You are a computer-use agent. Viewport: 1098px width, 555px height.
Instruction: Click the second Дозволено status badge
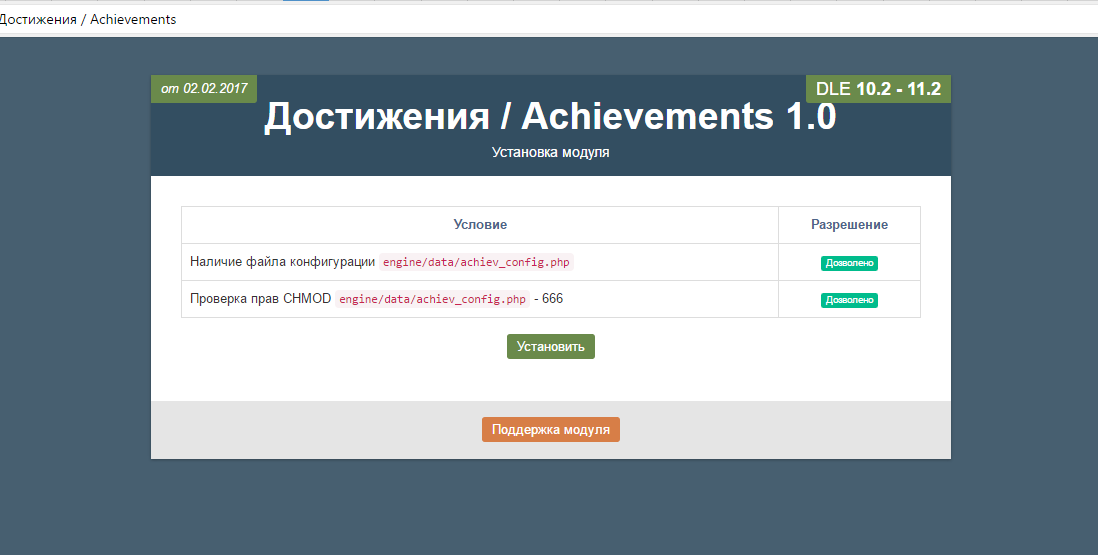[849, 300]
